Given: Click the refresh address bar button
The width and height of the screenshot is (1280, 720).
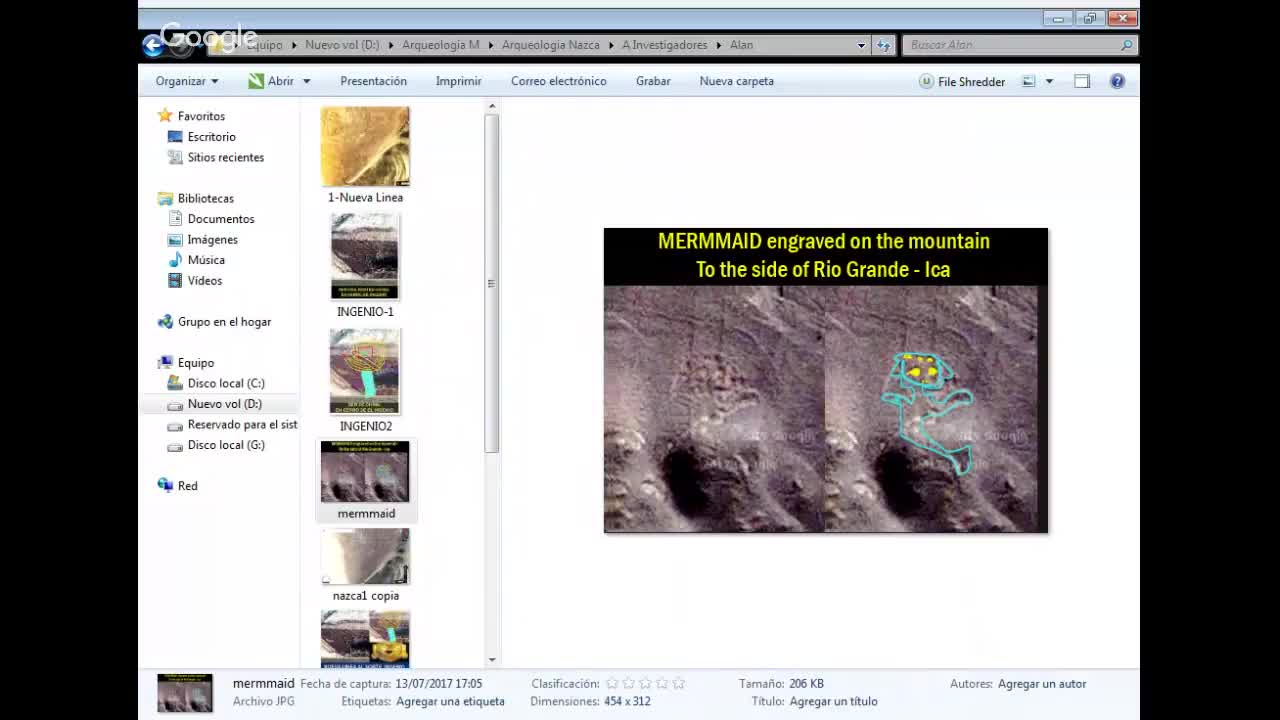Looking at the screenshot, I should (x=884, y=45).
